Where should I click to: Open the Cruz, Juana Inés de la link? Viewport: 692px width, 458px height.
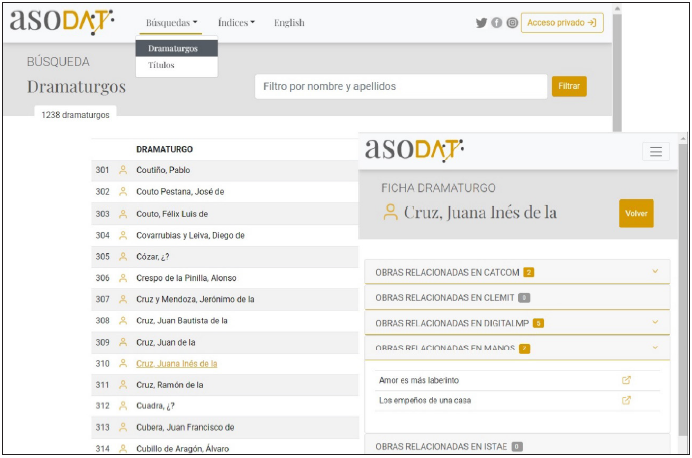(176, 363)
